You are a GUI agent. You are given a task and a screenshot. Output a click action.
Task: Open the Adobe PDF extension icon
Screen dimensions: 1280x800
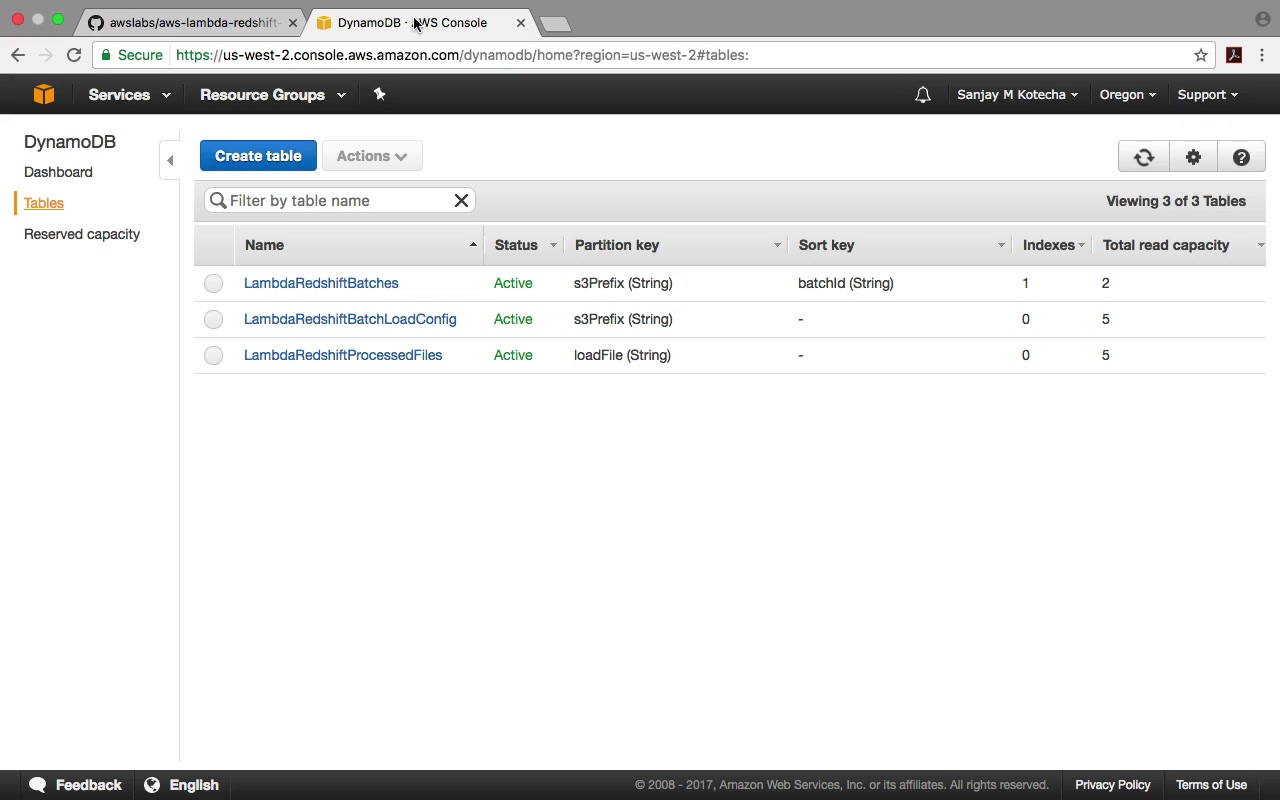(1234, 55)
